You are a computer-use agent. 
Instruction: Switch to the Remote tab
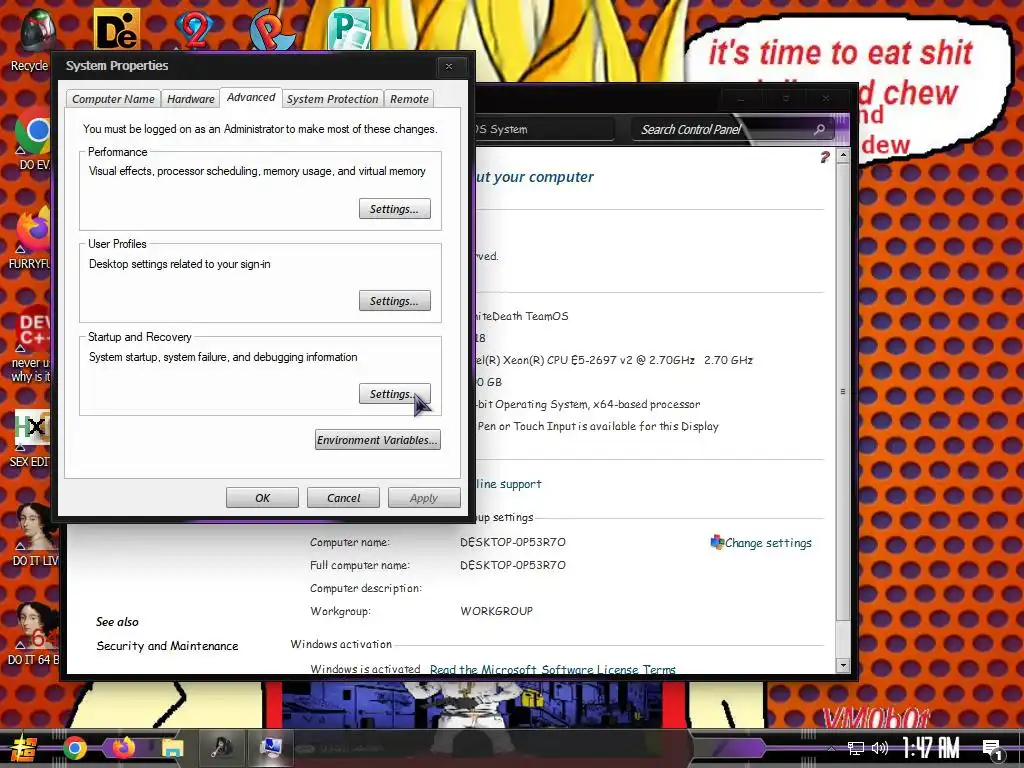pos(409,99)
